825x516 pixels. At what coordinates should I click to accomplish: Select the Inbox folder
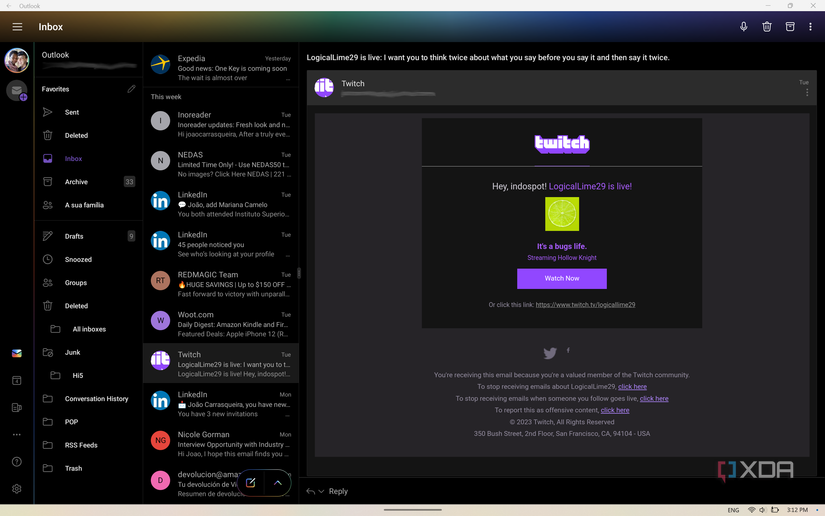(x=89, y=158)
